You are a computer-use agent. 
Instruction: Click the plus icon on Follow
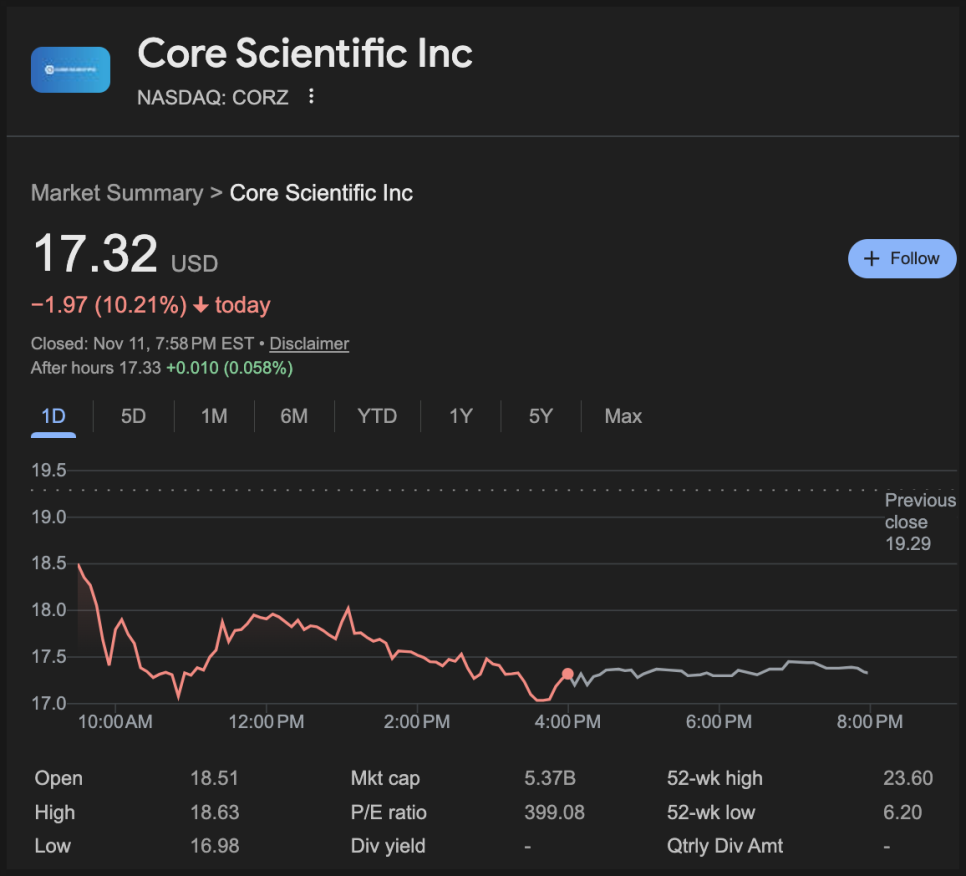(871, 258)
